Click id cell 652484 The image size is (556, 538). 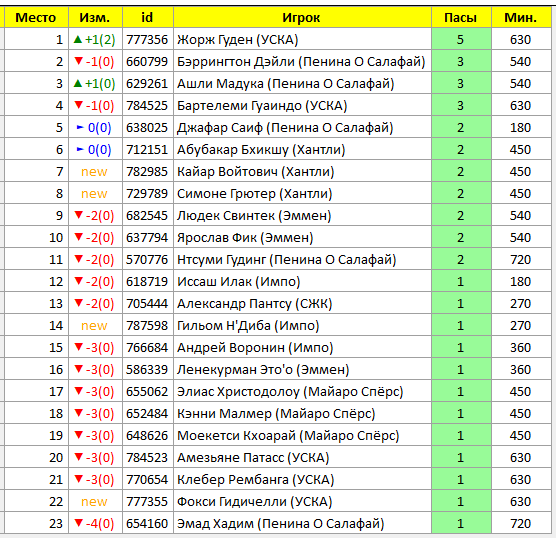148,413
